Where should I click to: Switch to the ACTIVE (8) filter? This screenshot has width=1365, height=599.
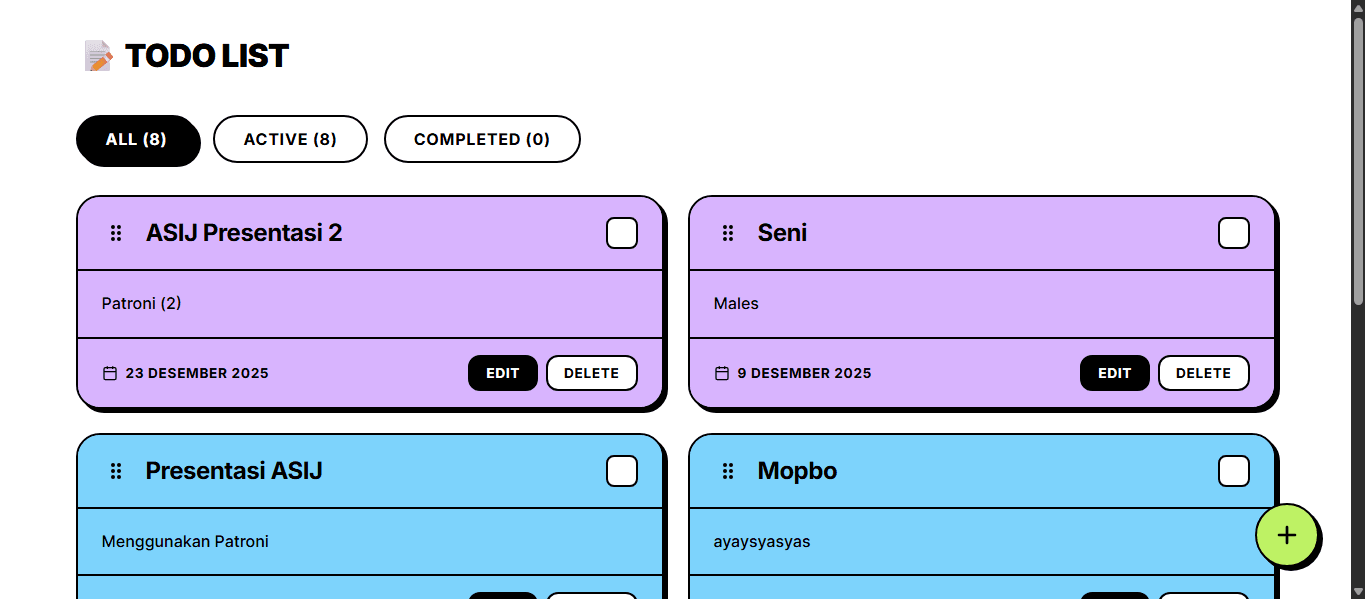pyautogui.click(x=290, y=139)
